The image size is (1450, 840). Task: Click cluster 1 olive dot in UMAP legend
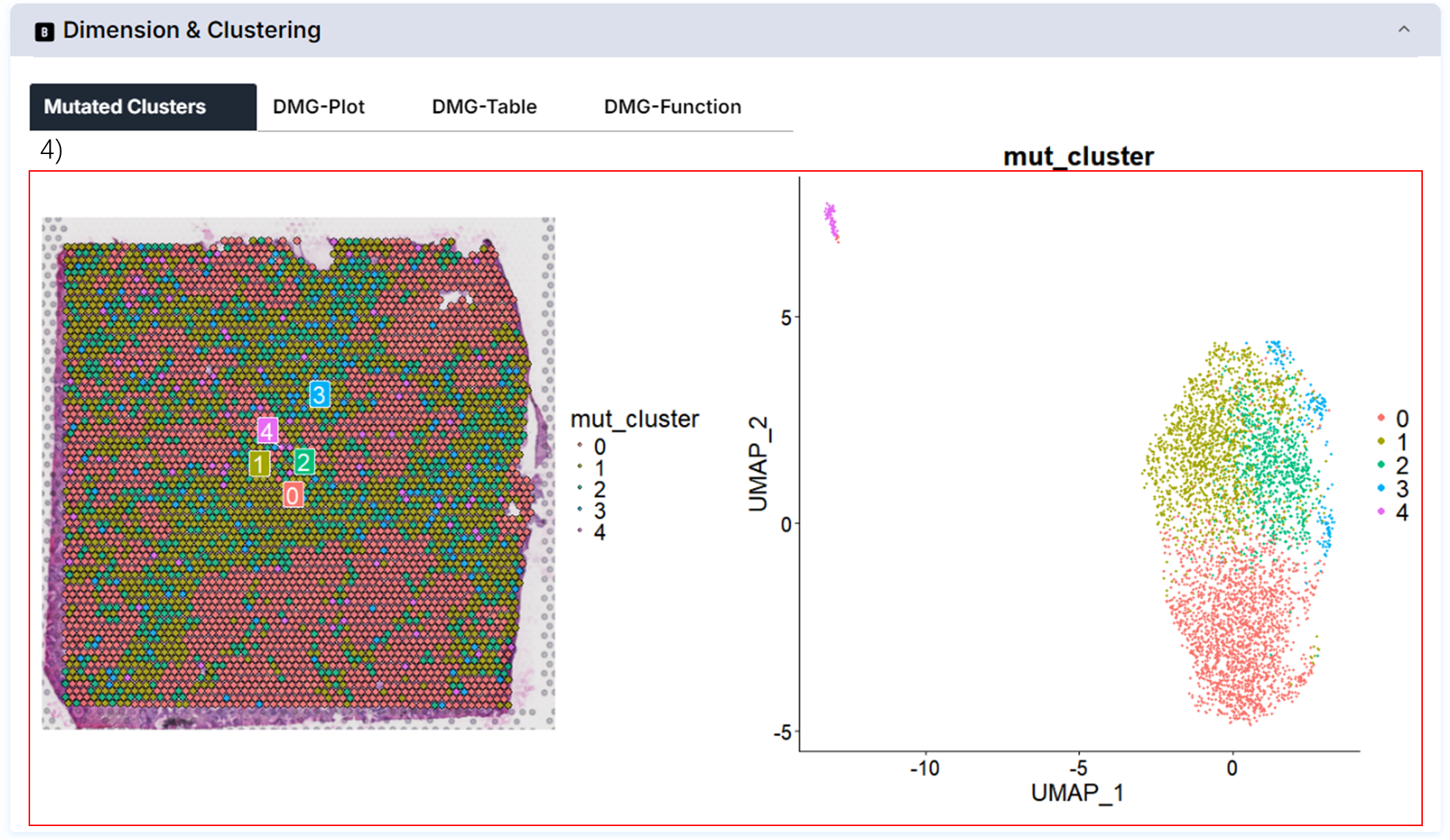tap(1381, 442)
